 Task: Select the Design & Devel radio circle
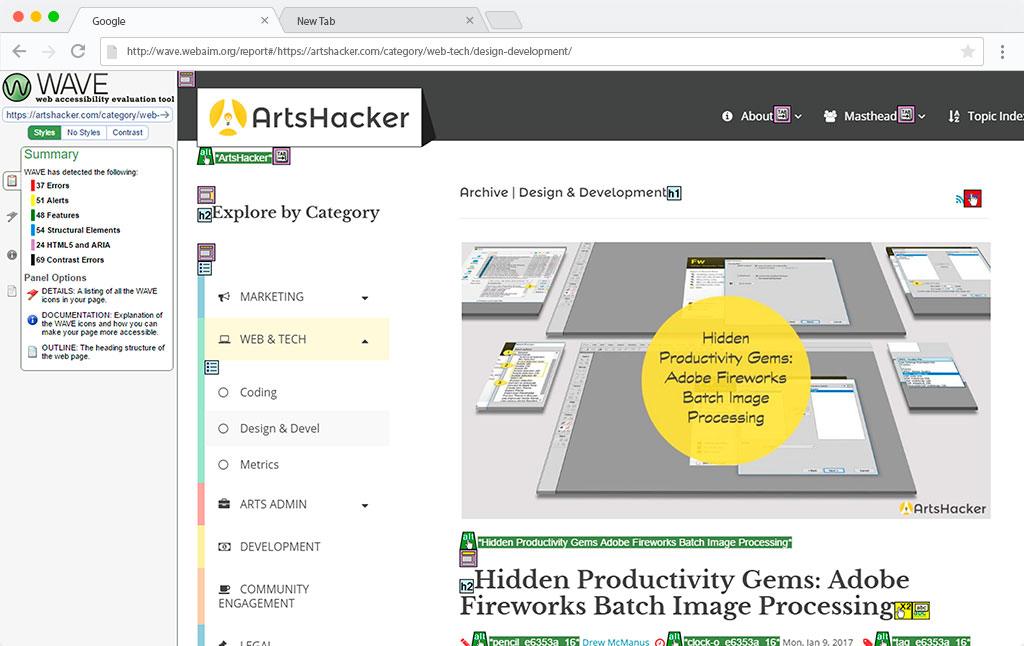(223, 428)
